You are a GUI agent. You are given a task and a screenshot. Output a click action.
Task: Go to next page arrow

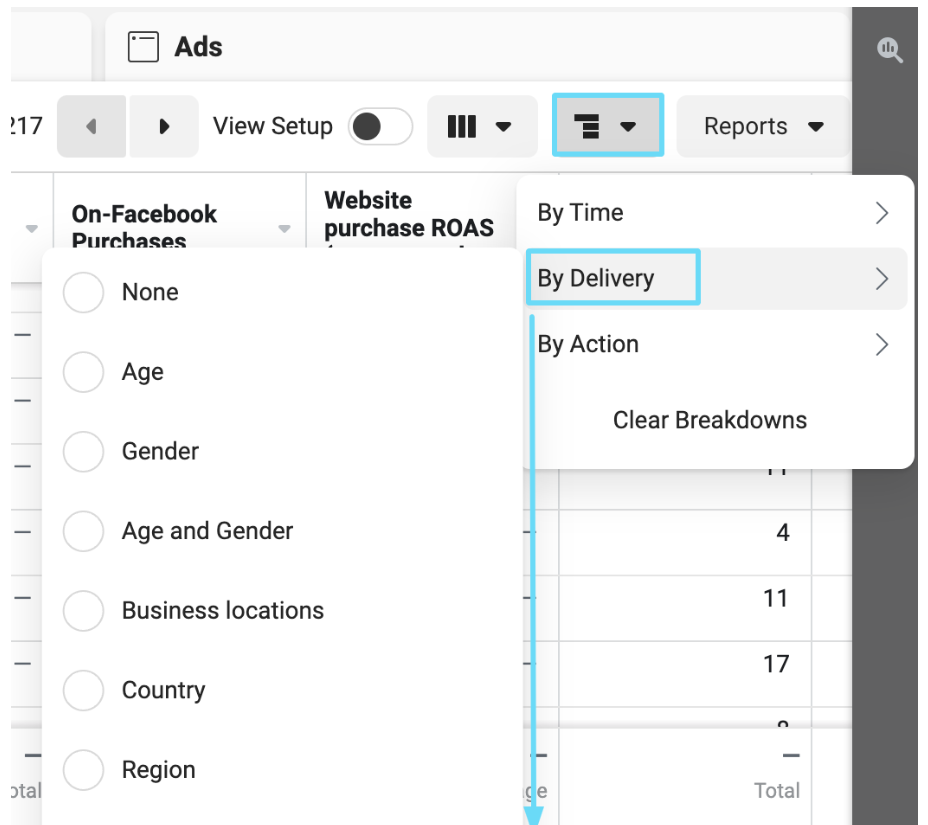pos(164,126)
